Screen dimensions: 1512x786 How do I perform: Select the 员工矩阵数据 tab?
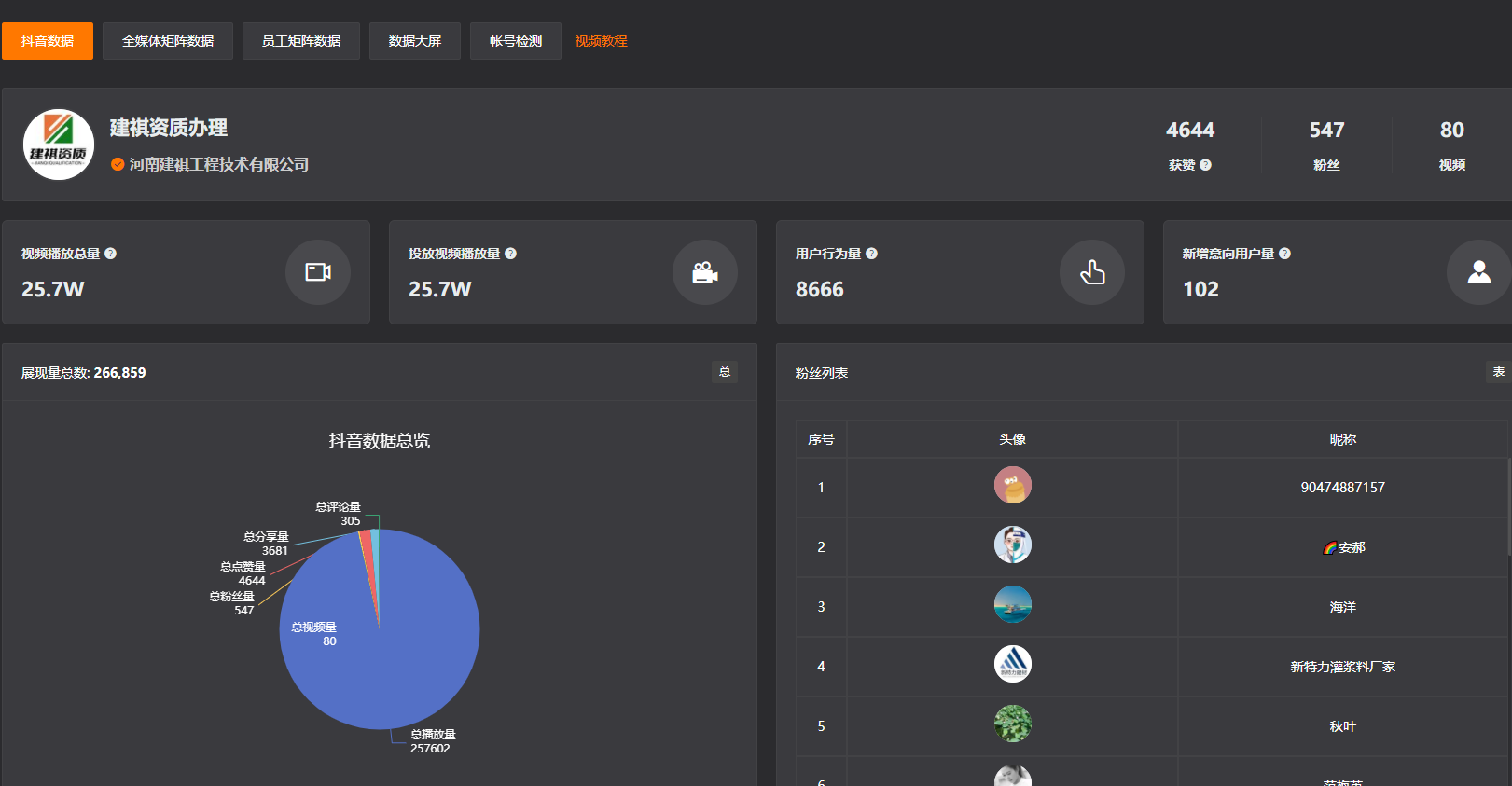point(301,41)
